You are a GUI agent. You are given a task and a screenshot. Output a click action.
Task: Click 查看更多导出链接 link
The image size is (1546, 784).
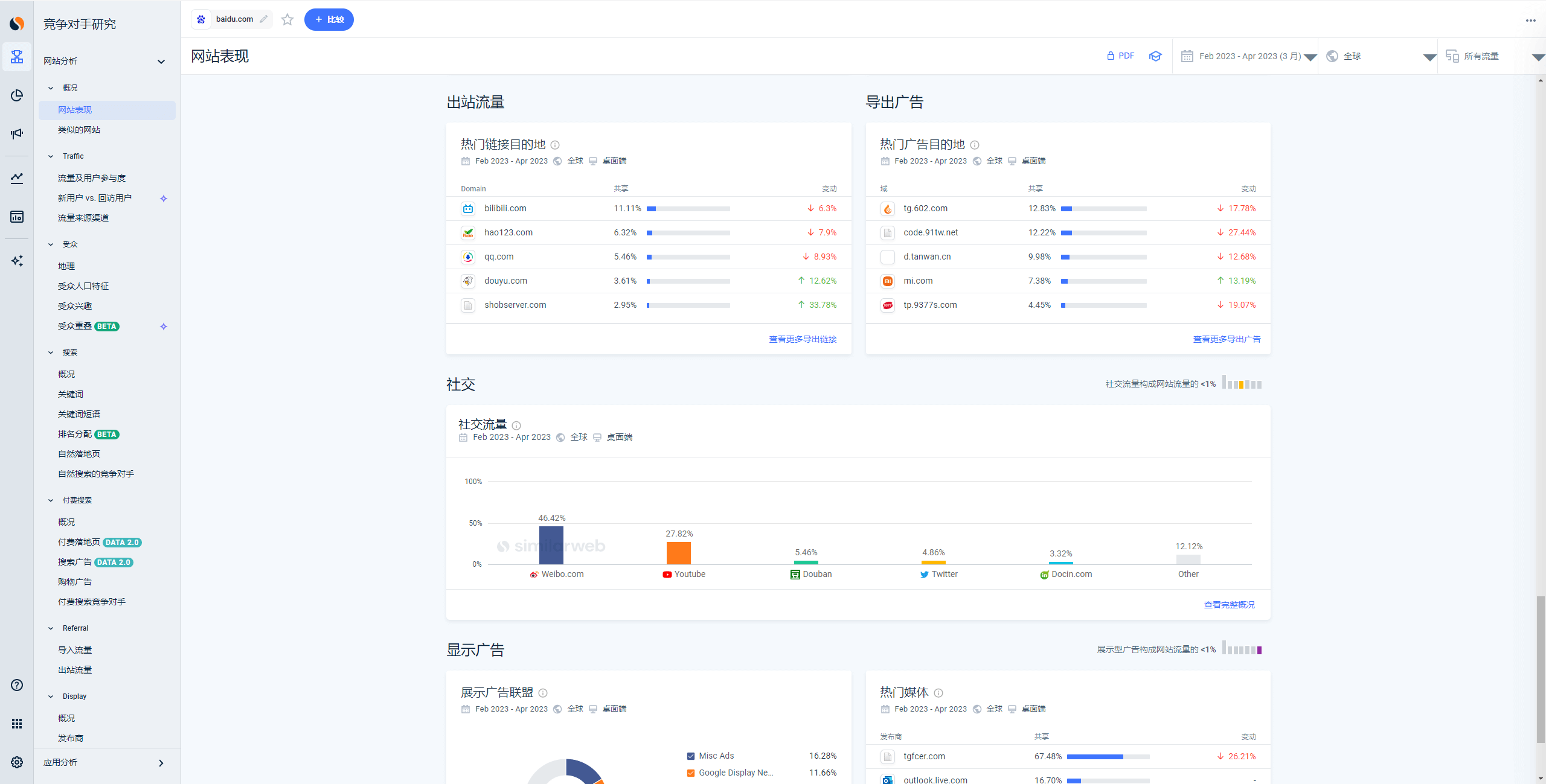(803, 339)
